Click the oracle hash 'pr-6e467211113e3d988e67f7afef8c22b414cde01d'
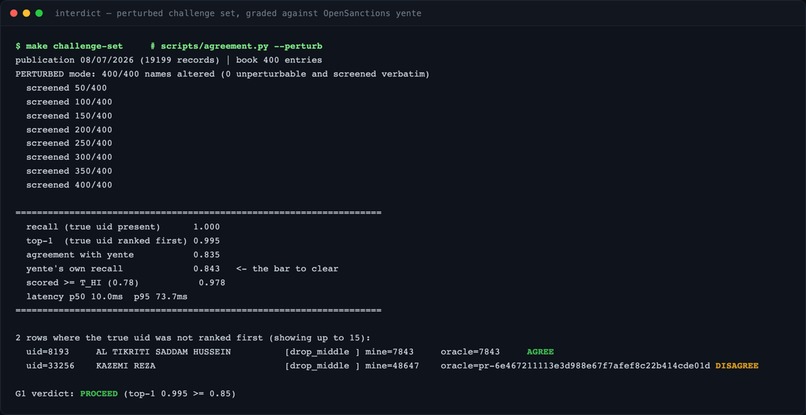Image resolution: width=806 pixels, height=415 pixels. pos(594,366)
